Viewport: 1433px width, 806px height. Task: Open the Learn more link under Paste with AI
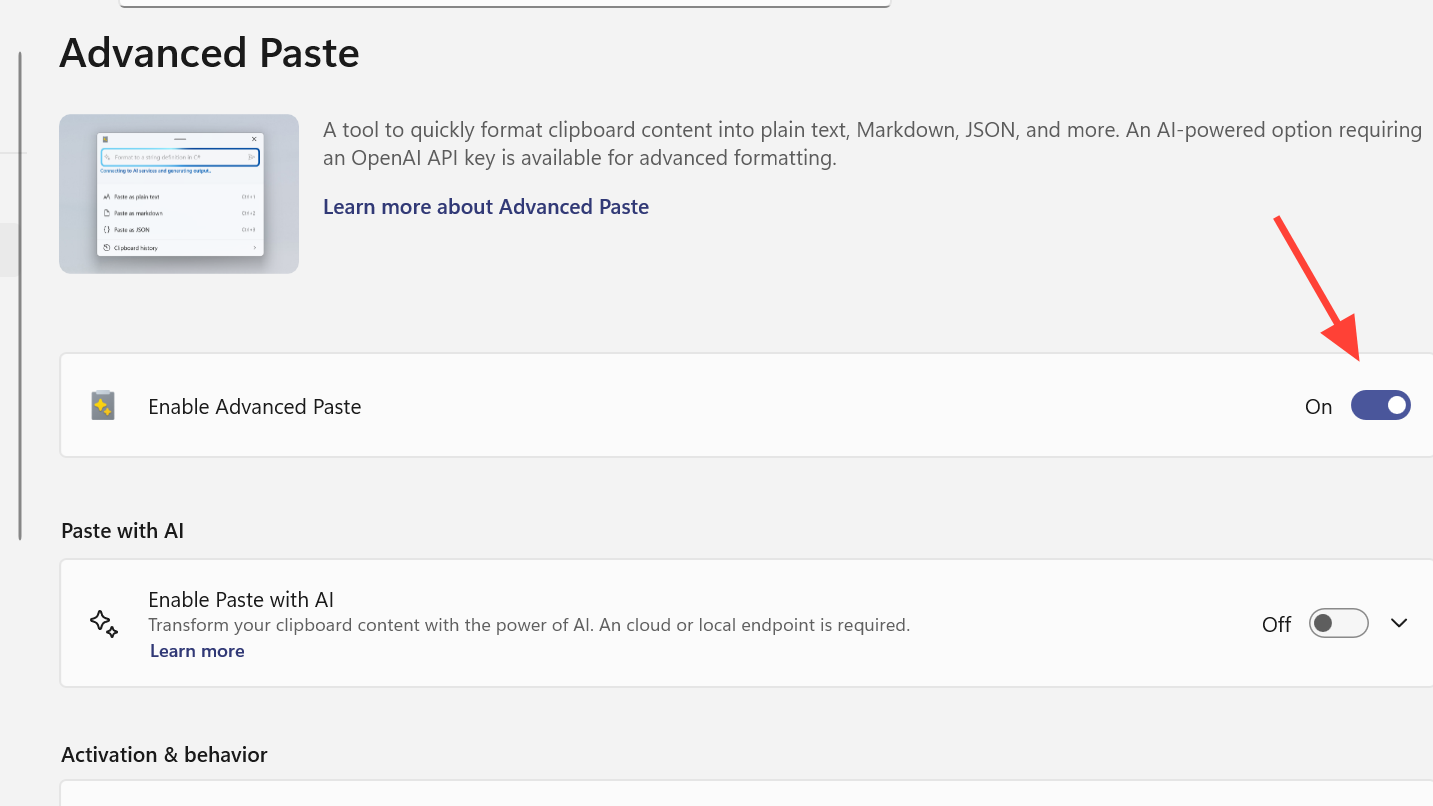pyautogui.click(x=197, y=651)
